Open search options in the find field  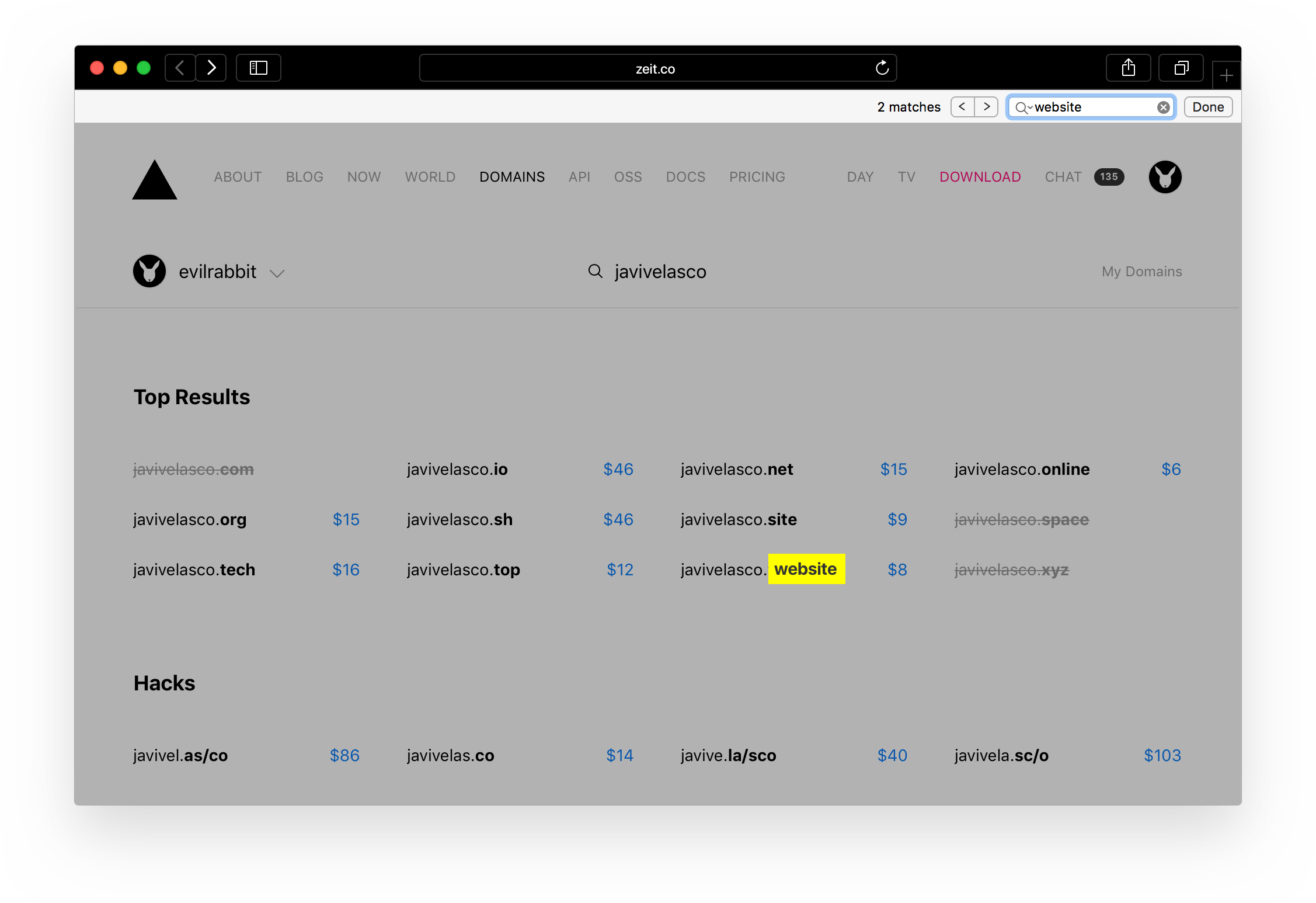pos(1023,107)
